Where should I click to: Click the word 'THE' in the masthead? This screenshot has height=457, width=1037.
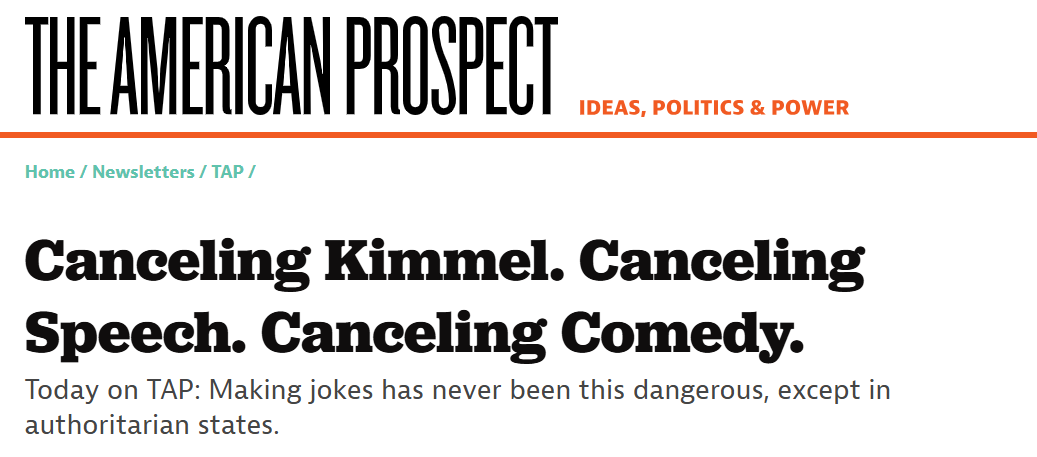coord(62,65)
